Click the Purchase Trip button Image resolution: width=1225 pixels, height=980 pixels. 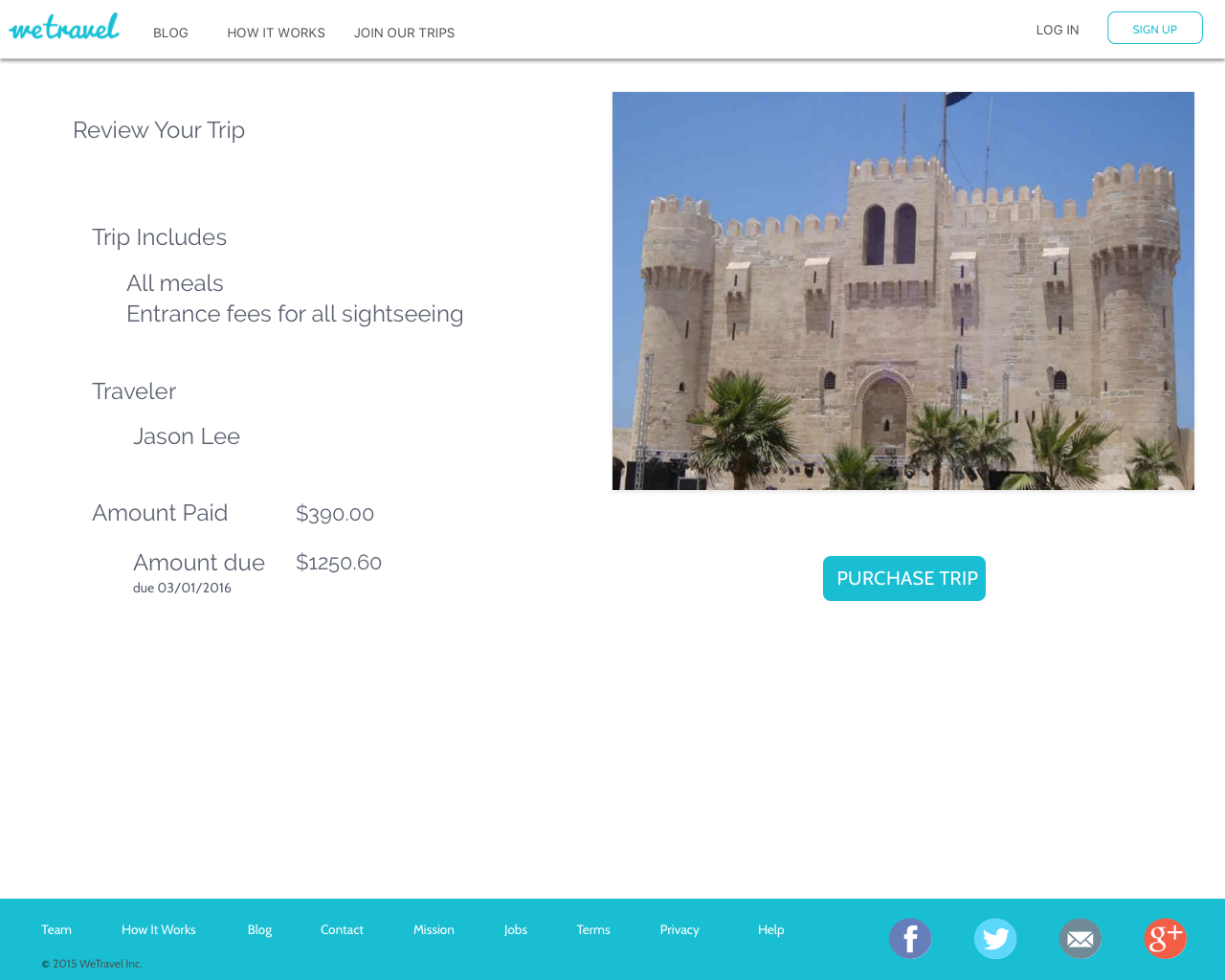pyautogui.click(x=904, y=578)
